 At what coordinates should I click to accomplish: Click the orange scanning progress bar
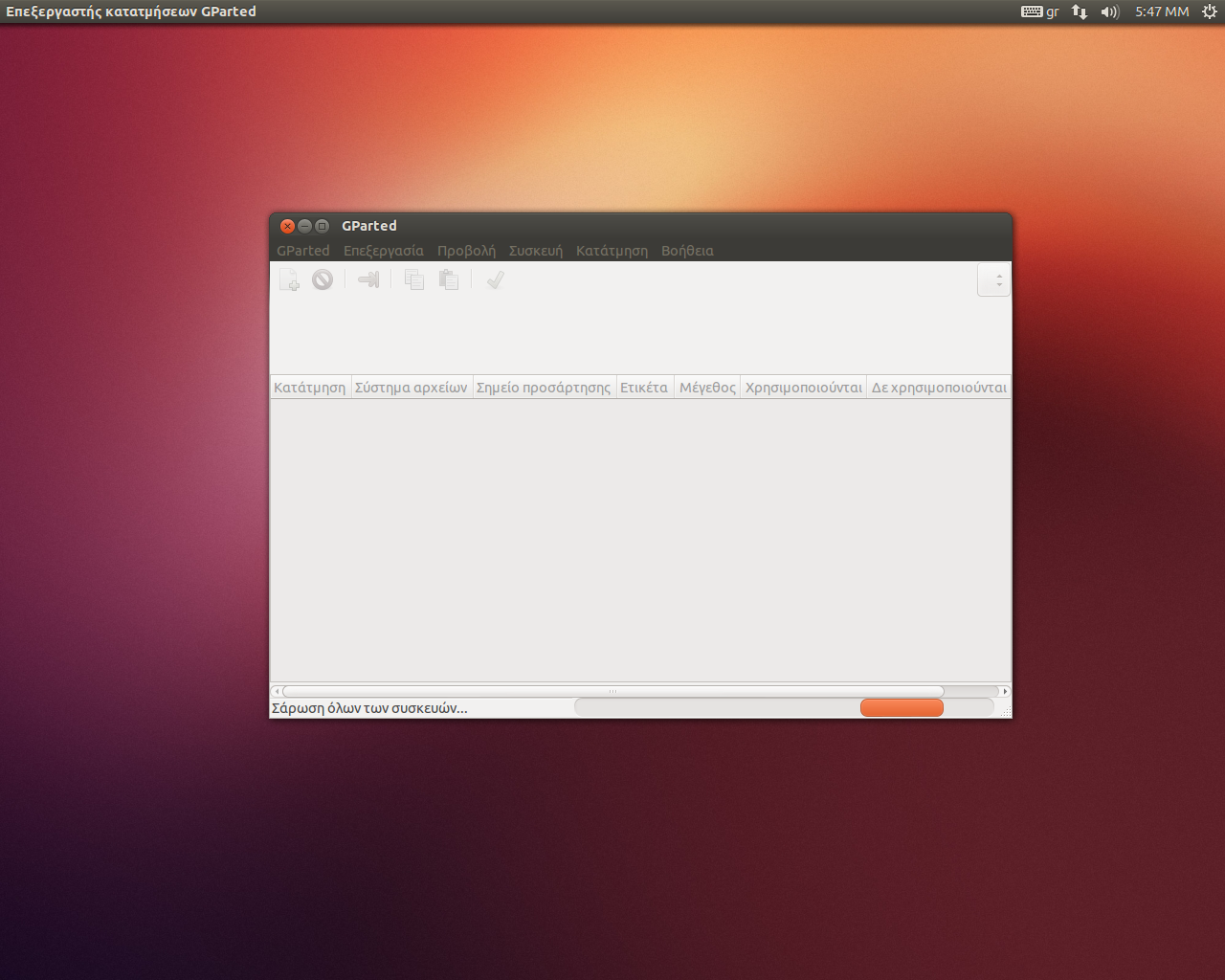902,707
